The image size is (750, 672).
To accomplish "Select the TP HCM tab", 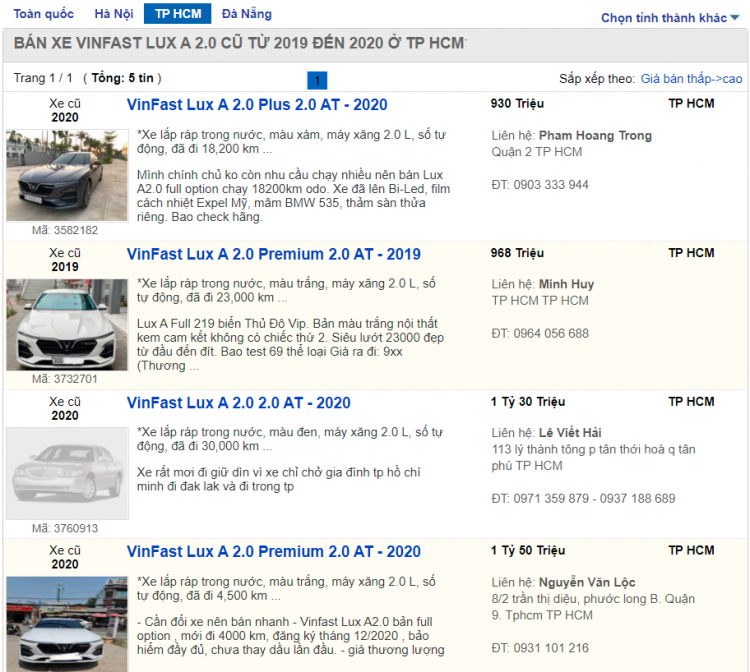I will pyautogui.click(x=177, y=14).
